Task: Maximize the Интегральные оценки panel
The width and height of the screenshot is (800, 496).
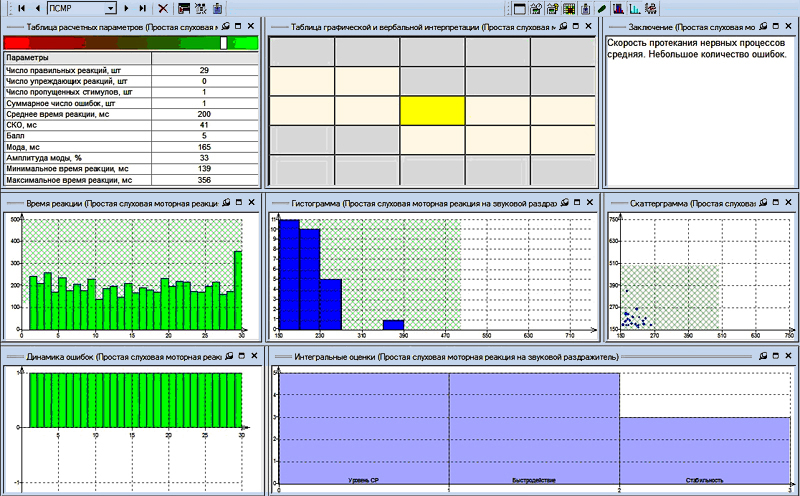Action: pos(776,356)
